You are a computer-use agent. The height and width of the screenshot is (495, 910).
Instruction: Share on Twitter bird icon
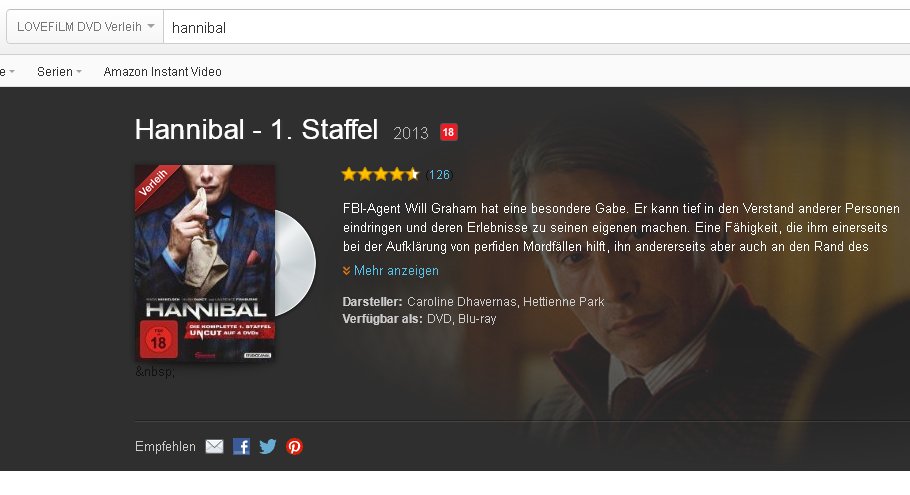click(268, 446)
